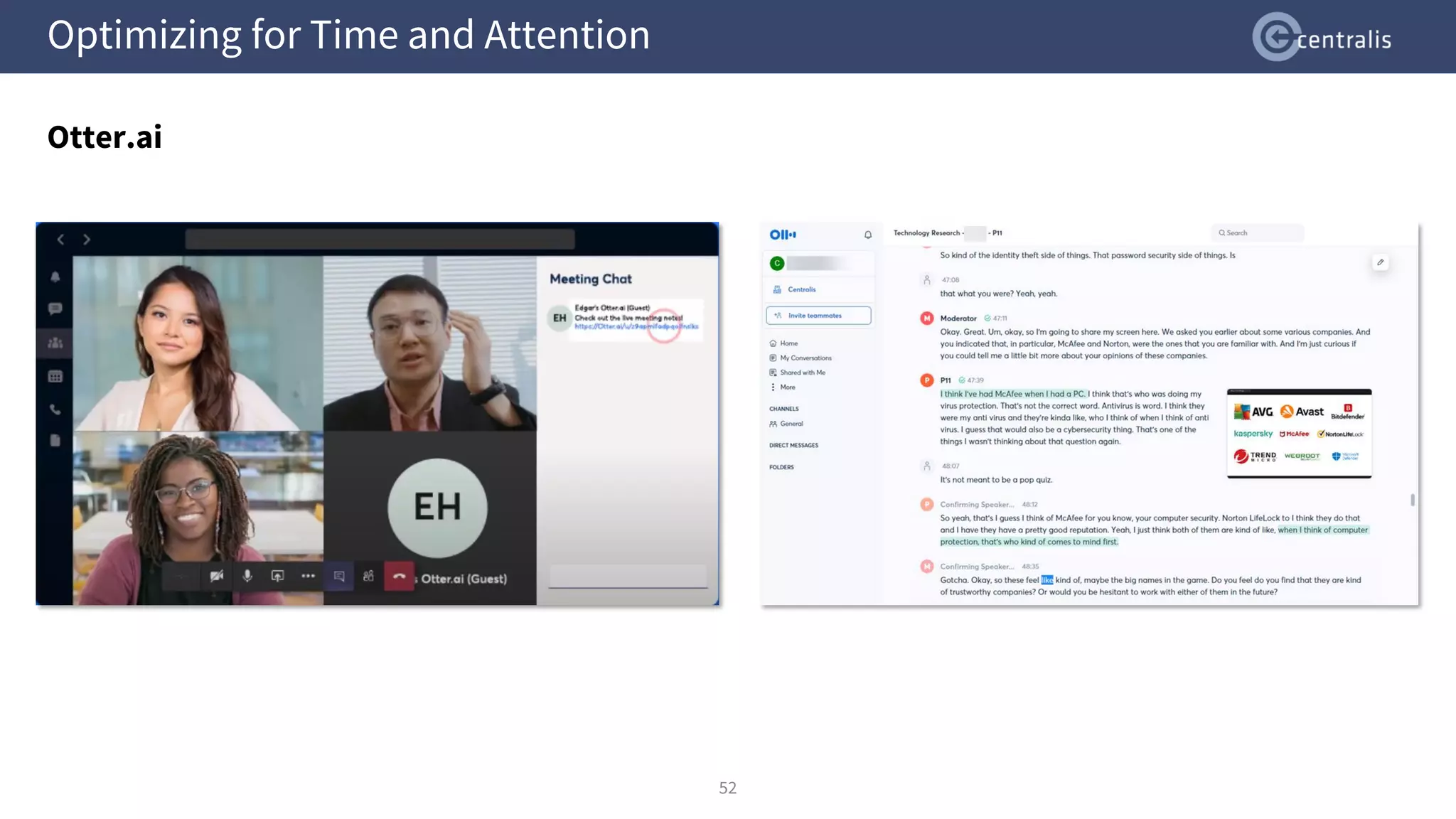1456x819 pixels.
Task: Open the Otter.ai live notes link in chat
Action: pos(636,326)
